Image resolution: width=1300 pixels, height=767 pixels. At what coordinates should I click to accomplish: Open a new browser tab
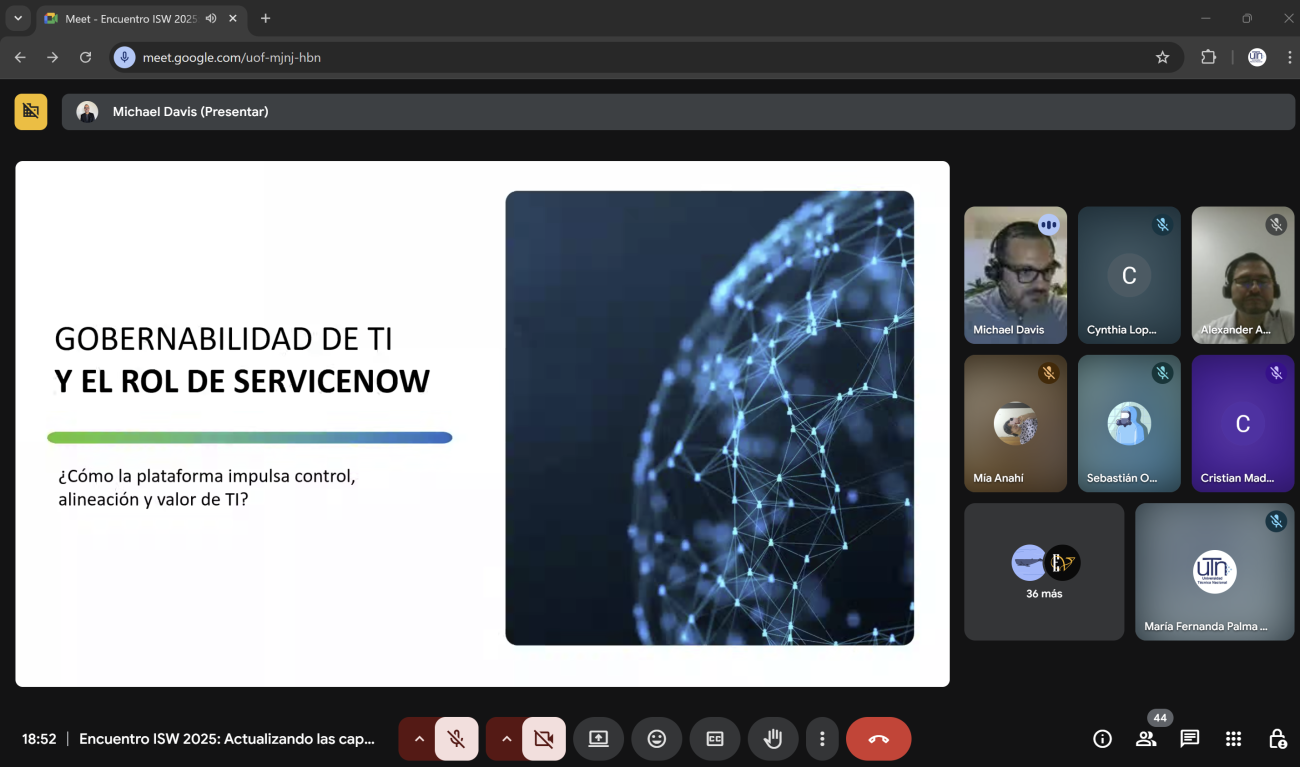265,19
